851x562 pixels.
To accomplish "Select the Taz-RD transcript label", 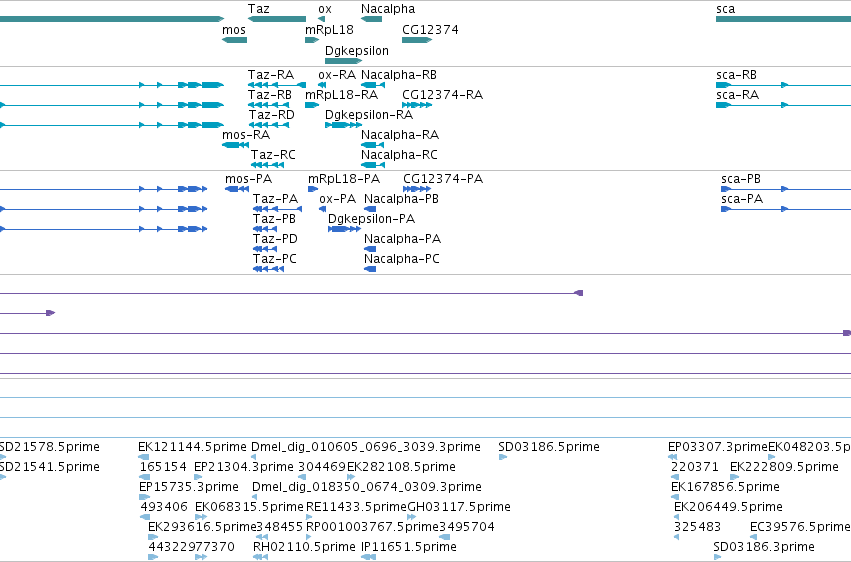I will click(x=272, y=114).
